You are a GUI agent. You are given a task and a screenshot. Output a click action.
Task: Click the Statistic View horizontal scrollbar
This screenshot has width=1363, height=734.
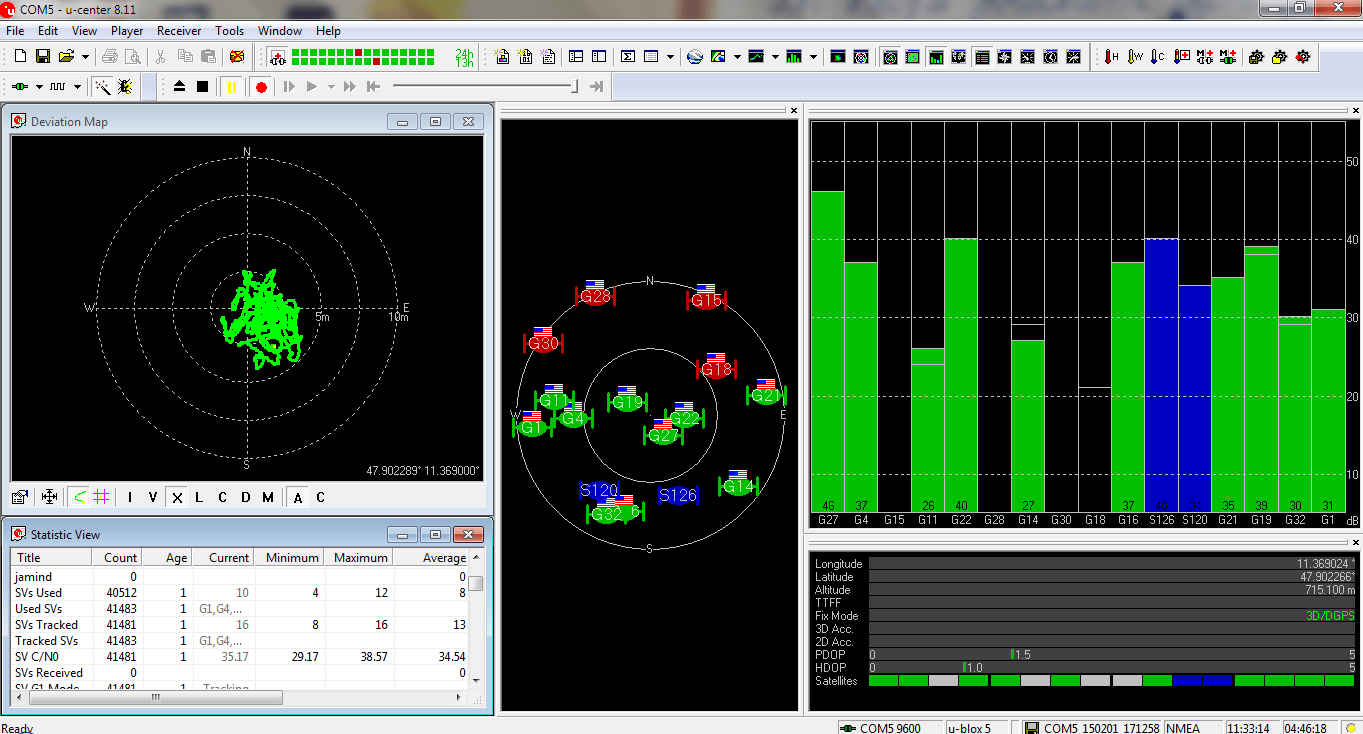[155, 697]
